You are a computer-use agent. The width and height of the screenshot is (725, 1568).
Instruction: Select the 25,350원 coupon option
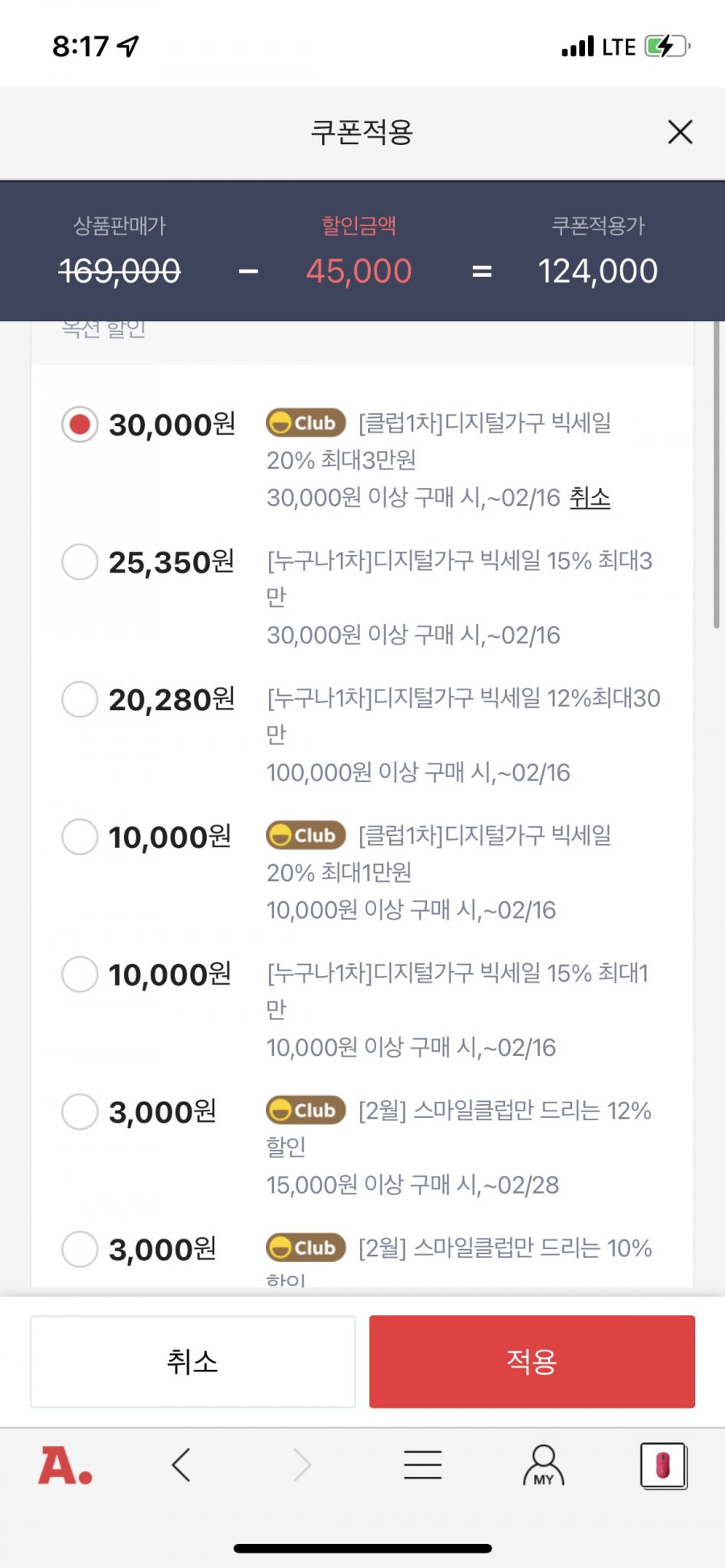click(80, 561)
